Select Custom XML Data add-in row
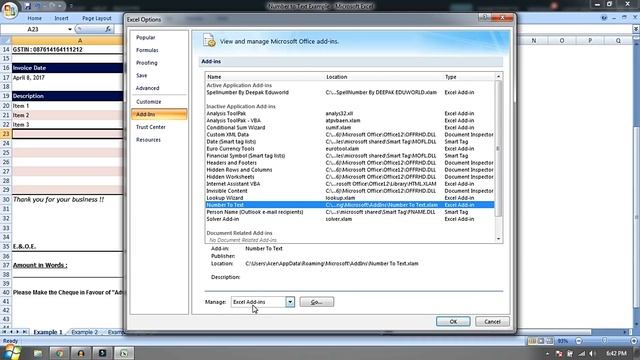Screen dimensions: 640x360 point(350,134)
